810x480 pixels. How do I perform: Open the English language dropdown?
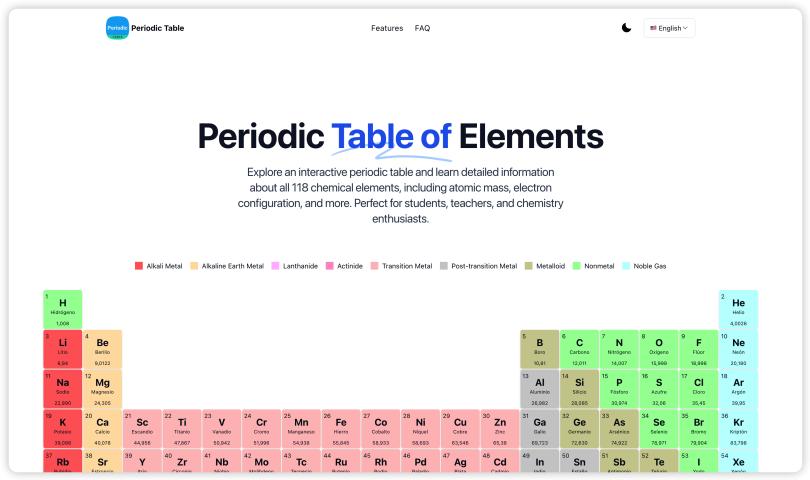coord(669,28)
